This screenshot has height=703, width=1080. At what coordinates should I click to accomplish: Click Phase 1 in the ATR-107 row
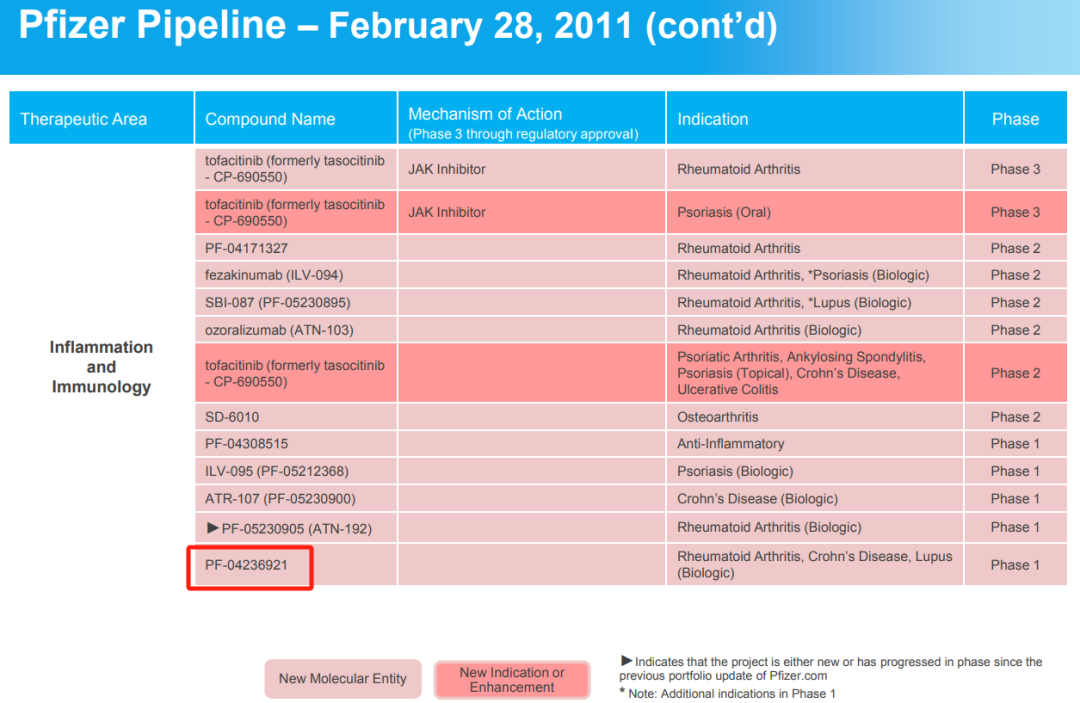point(1015,499)
